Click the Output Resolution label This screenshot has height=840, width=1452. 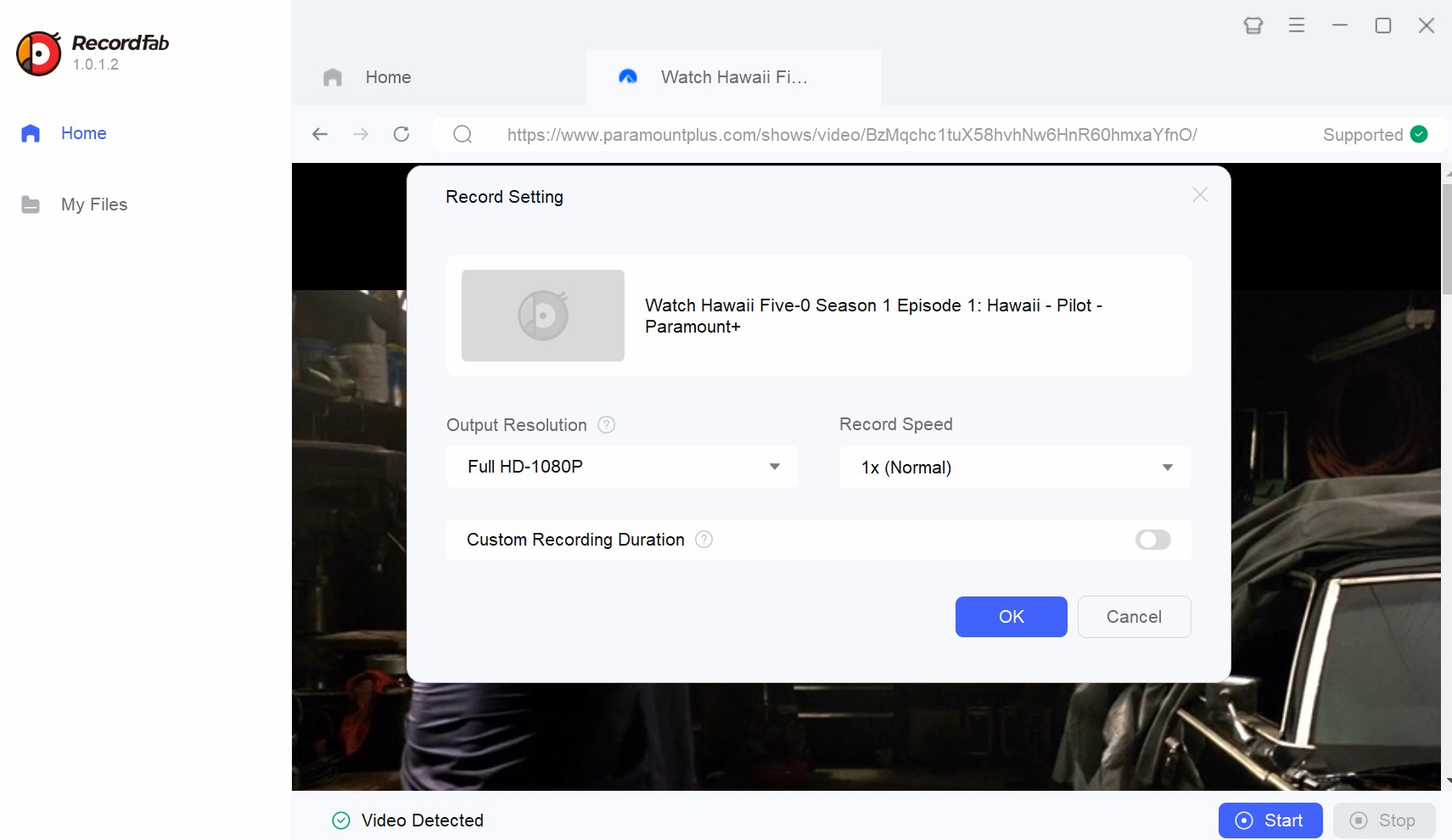click(x=517, y=425)
